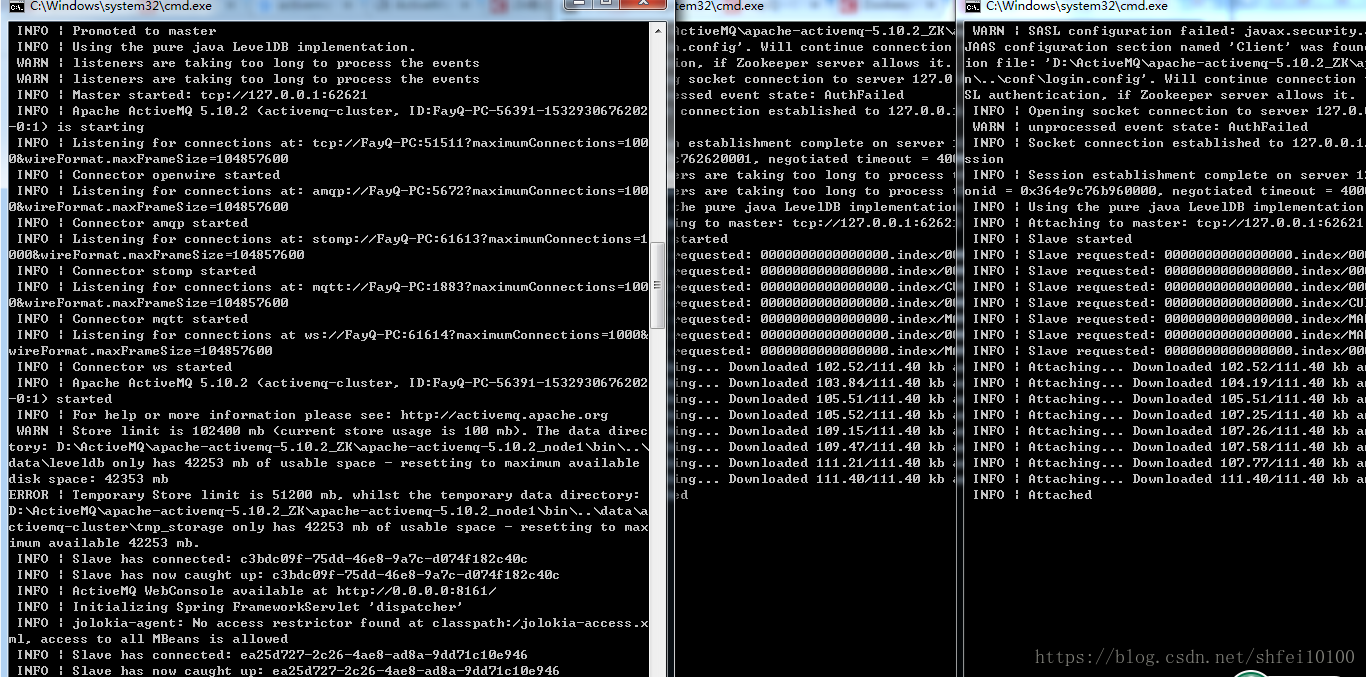
Task: Click the http://activemq.apache.org help line
Action: click(x=312, y=415)
